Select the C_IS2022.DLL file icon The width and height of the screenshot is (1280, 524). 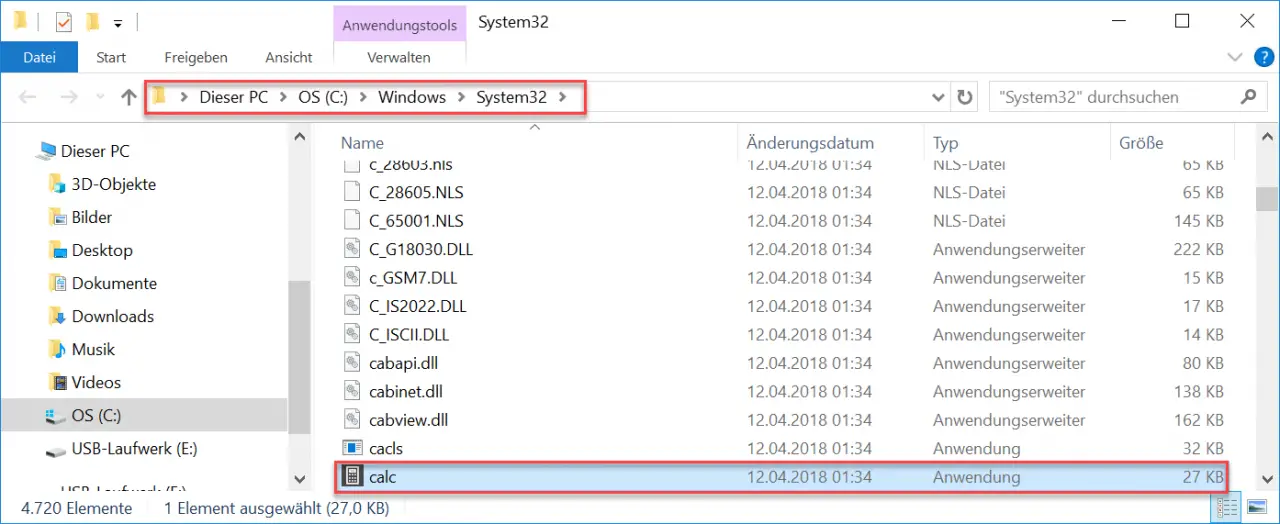(x=351, y=306)
